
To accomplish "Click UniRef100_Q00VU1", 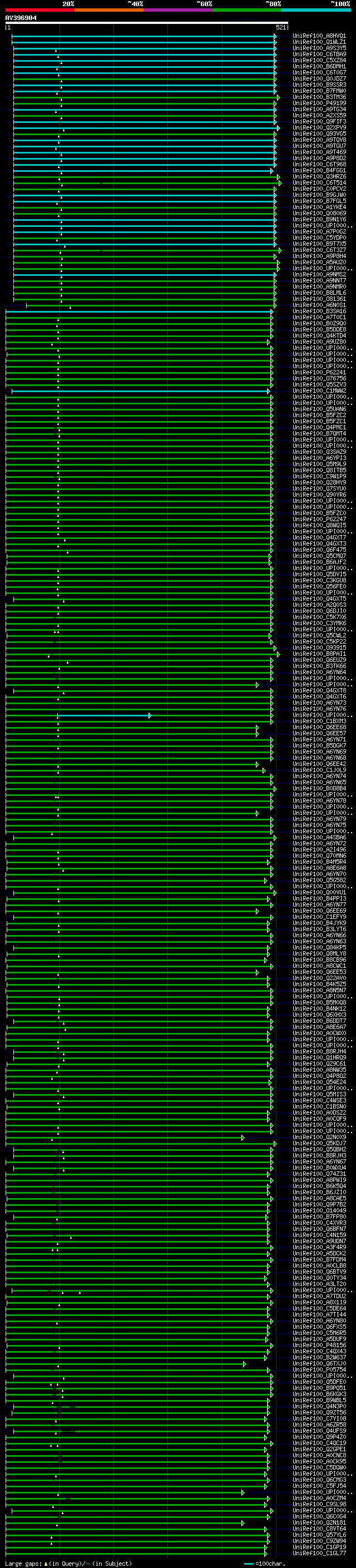I will (x=319, y=892).
